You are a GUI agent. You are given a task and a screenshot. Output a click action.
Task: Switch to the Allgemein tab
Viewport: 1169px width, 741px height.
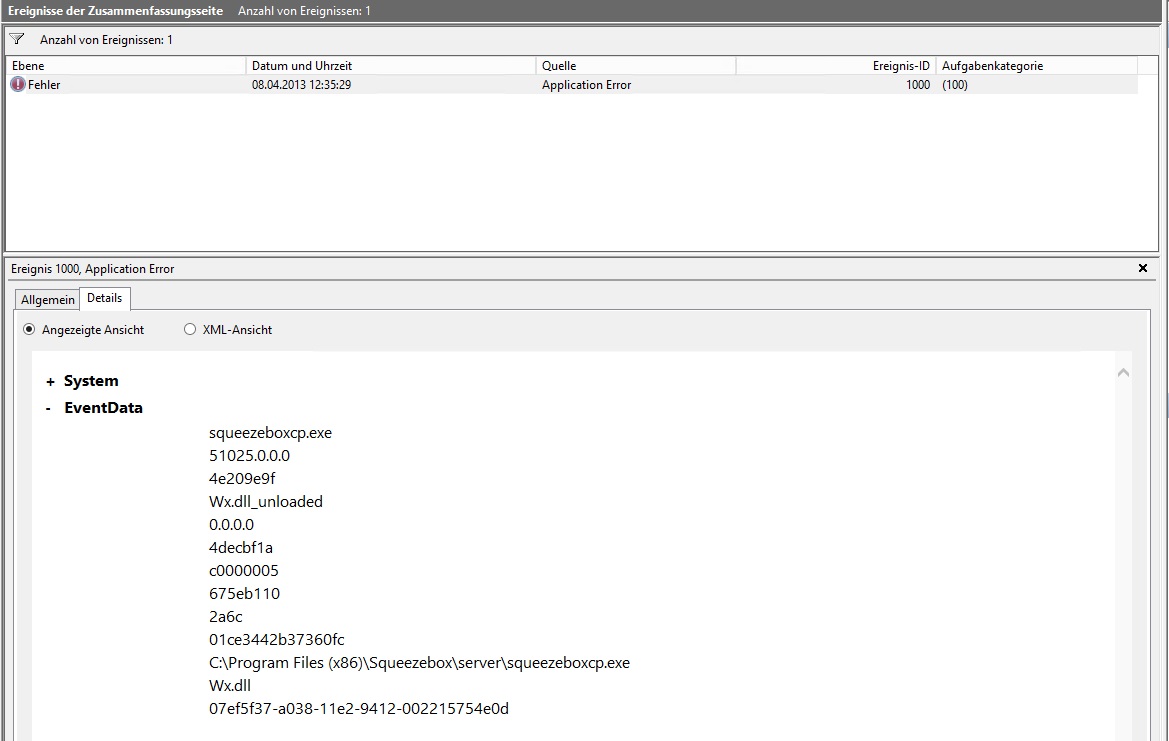[47, 299]
